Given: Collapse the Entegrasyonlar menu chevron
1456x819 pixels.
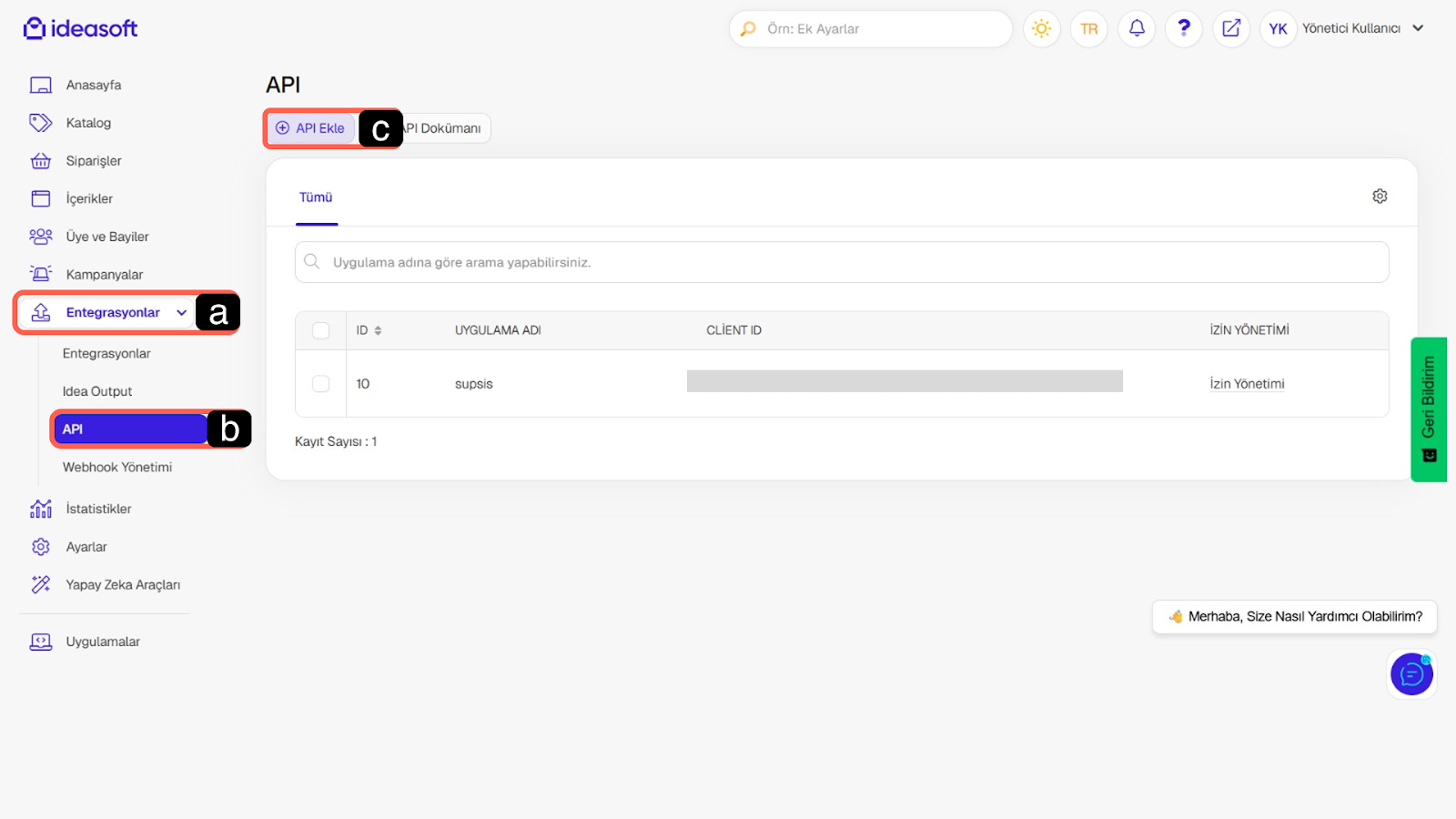Looking at the screenshot, I should pos(182,313).
